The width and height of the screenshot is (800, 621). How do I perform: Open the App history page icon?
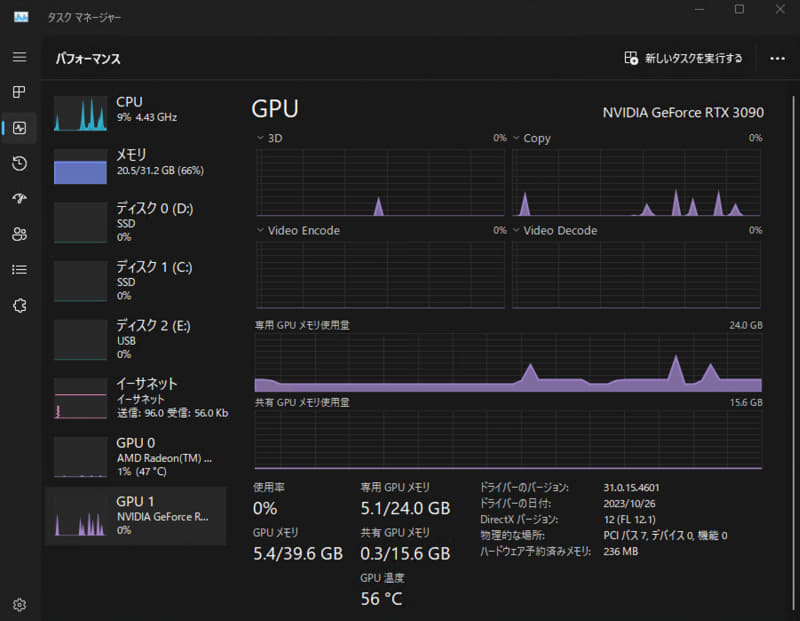pyautogui.click(x=19, y=163)
